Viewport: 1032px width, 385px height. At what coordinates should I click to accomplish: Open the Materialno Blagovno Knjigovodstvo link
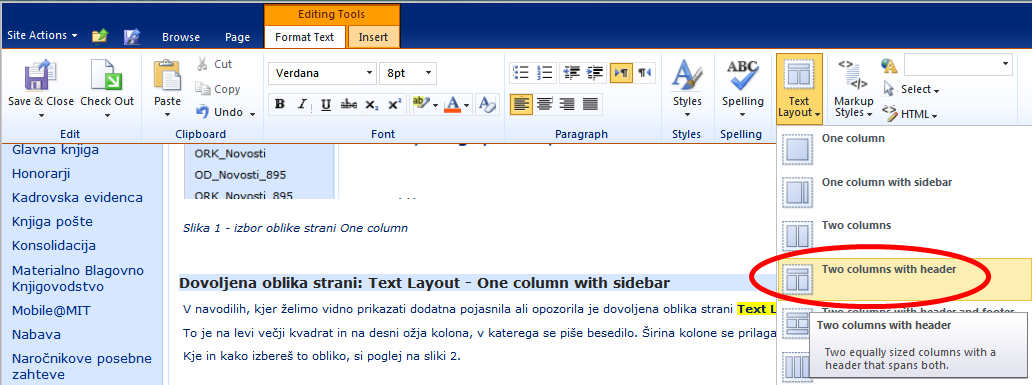coord(78,278)
